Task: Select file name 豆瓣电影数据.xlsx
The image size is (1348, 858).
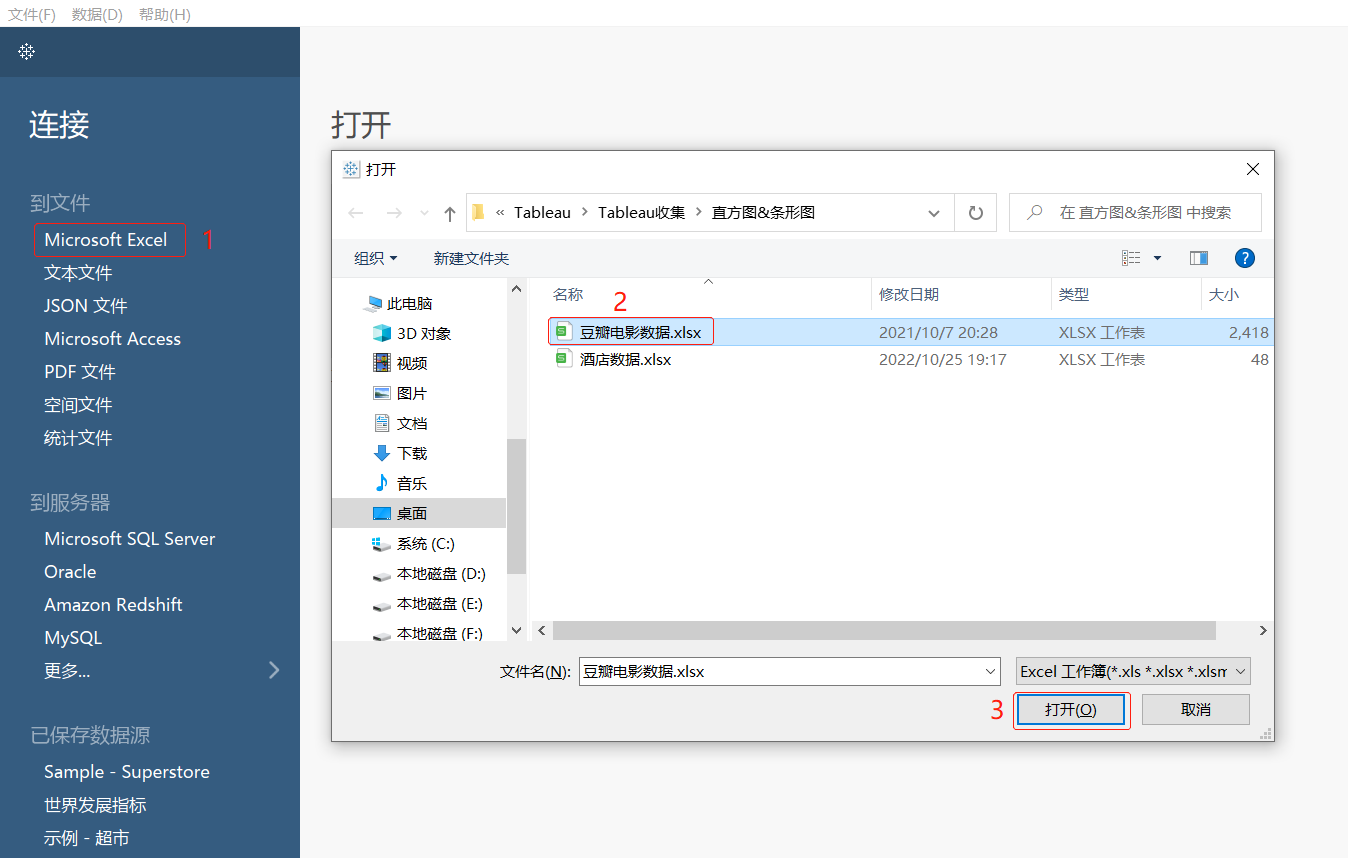Action: [x=640, y=332]
